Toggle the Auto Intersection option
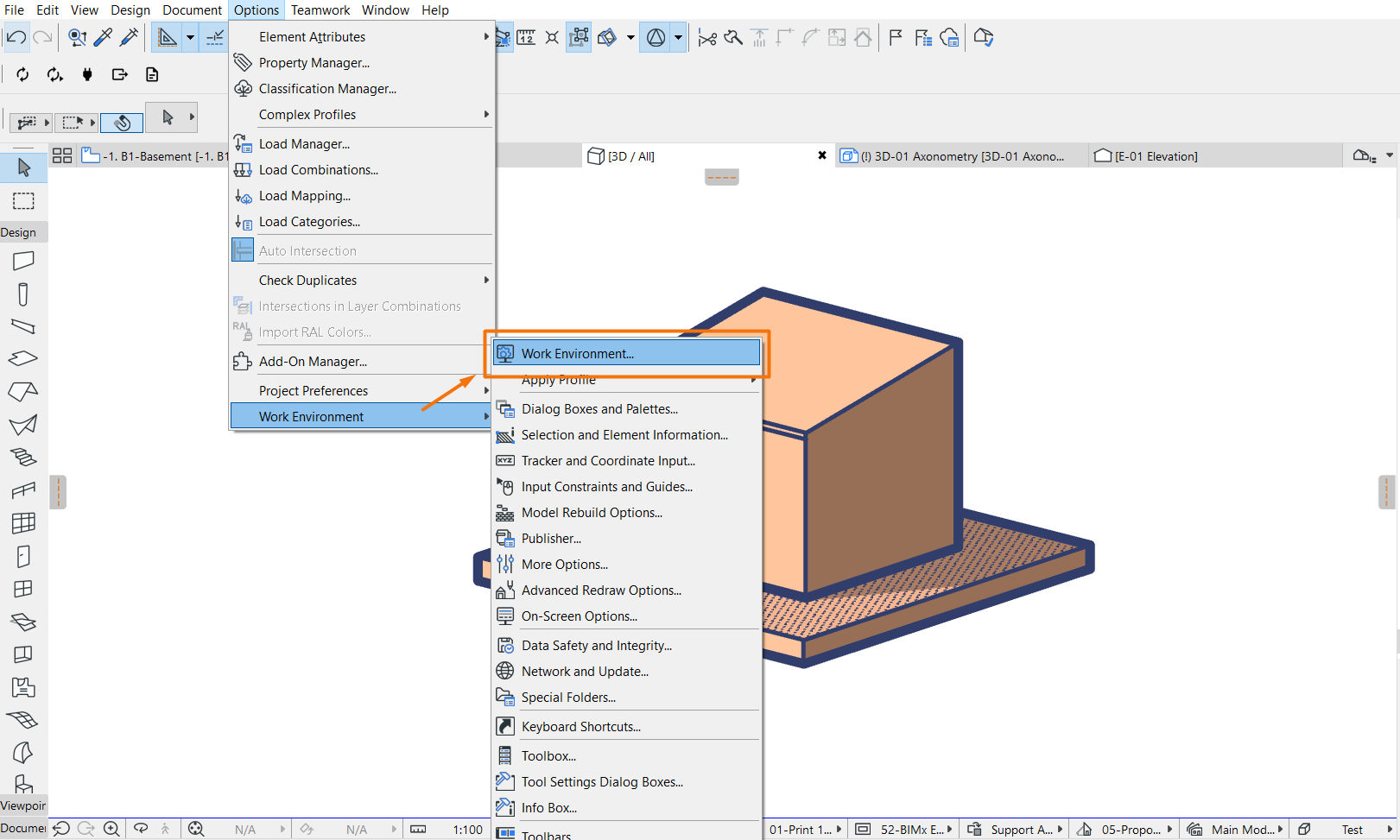The image size is (1400, 840). click(307, 251)
